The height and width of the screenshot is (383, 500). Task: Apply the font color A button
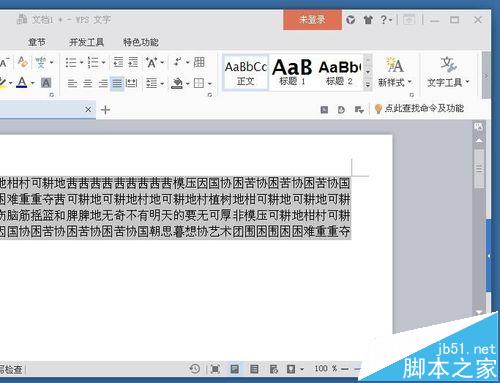22,83
